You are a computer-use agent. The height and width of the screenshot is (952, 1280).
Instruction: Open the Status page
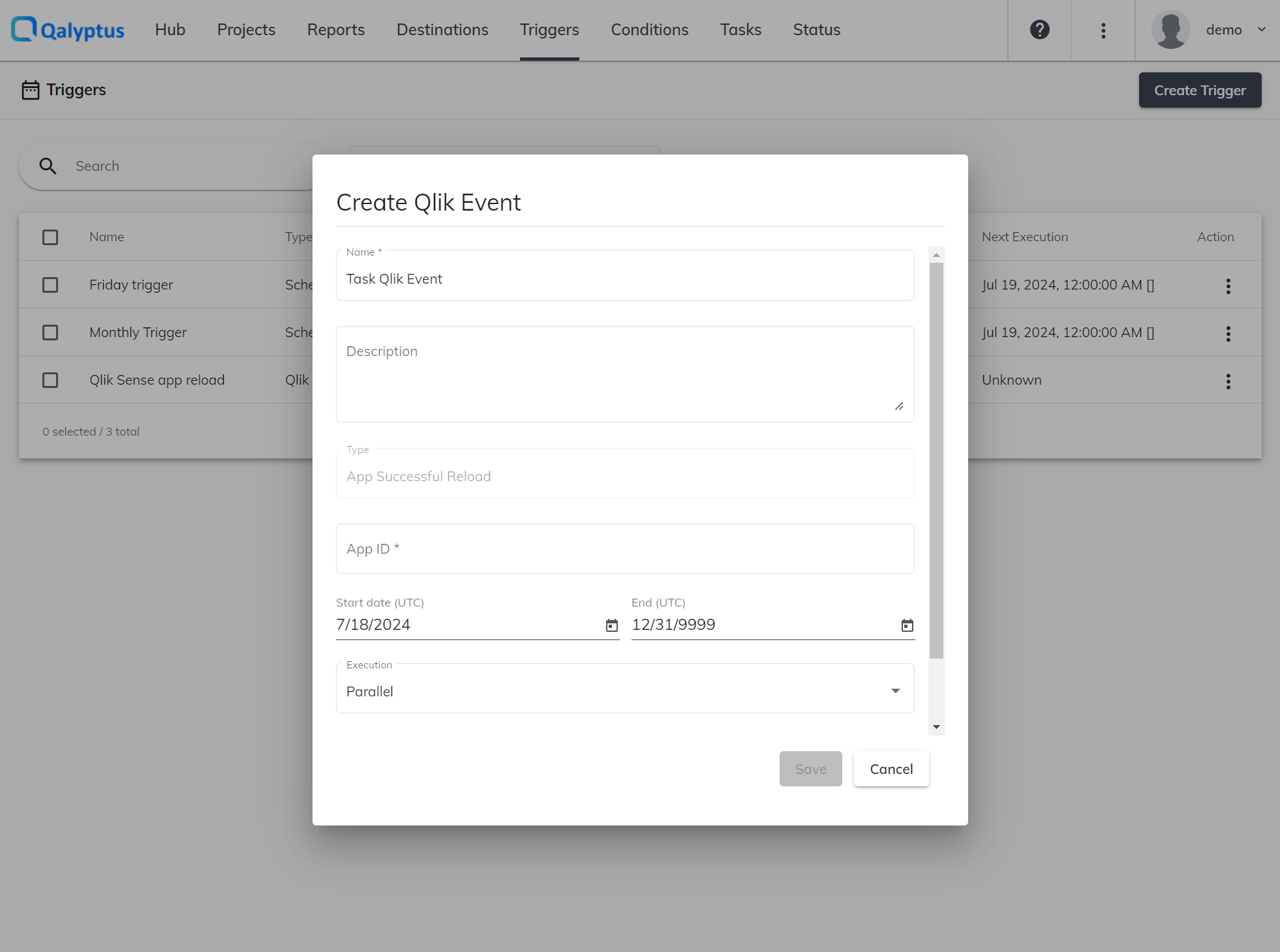click(x=817, y=30)
